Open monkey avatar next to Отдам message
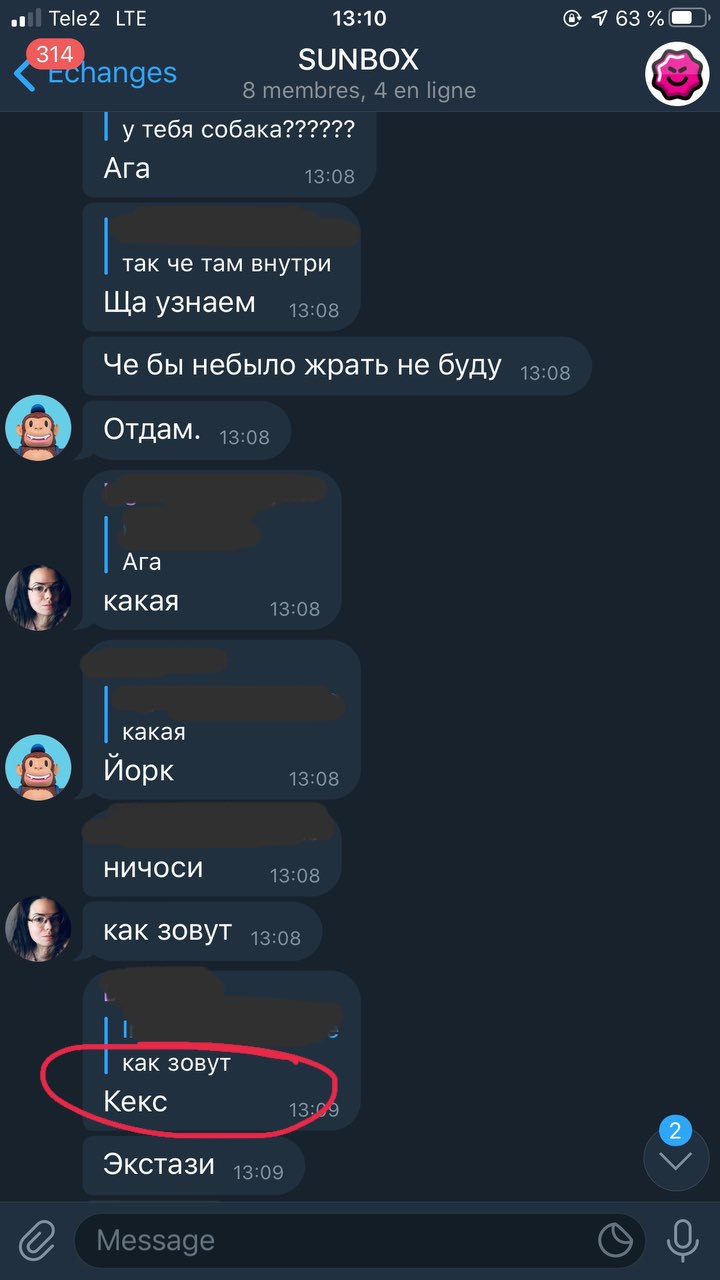Image resolution: width=720 pixels, height=1280 pixels. [39, 428]
